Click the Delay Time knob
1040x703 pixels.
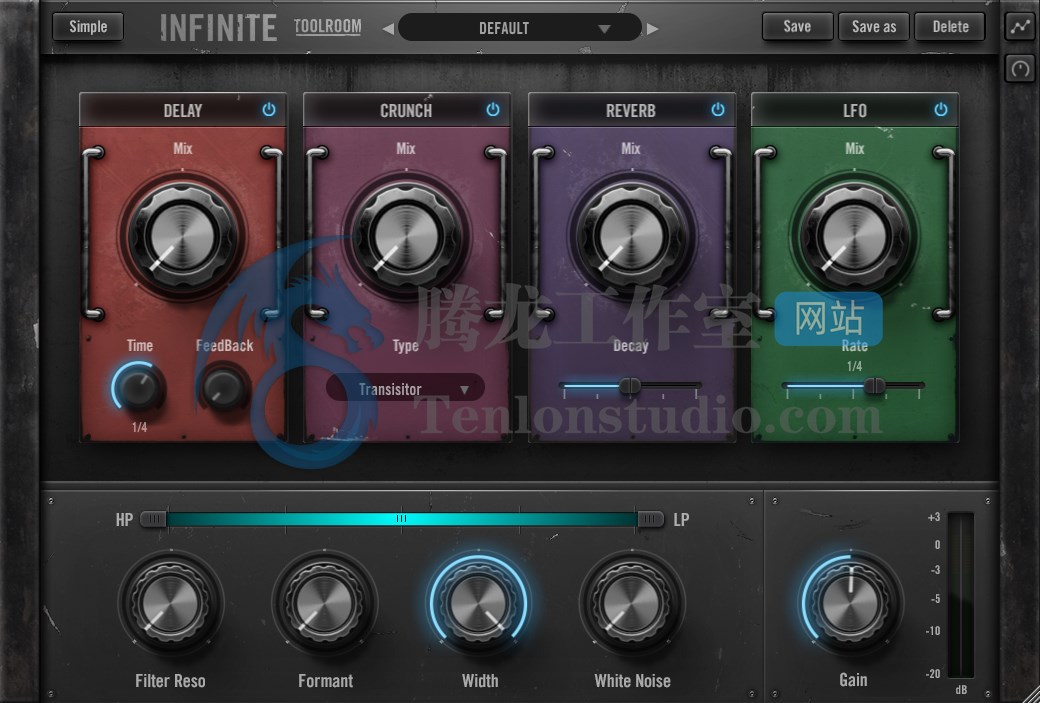click(x=139, y=387)
